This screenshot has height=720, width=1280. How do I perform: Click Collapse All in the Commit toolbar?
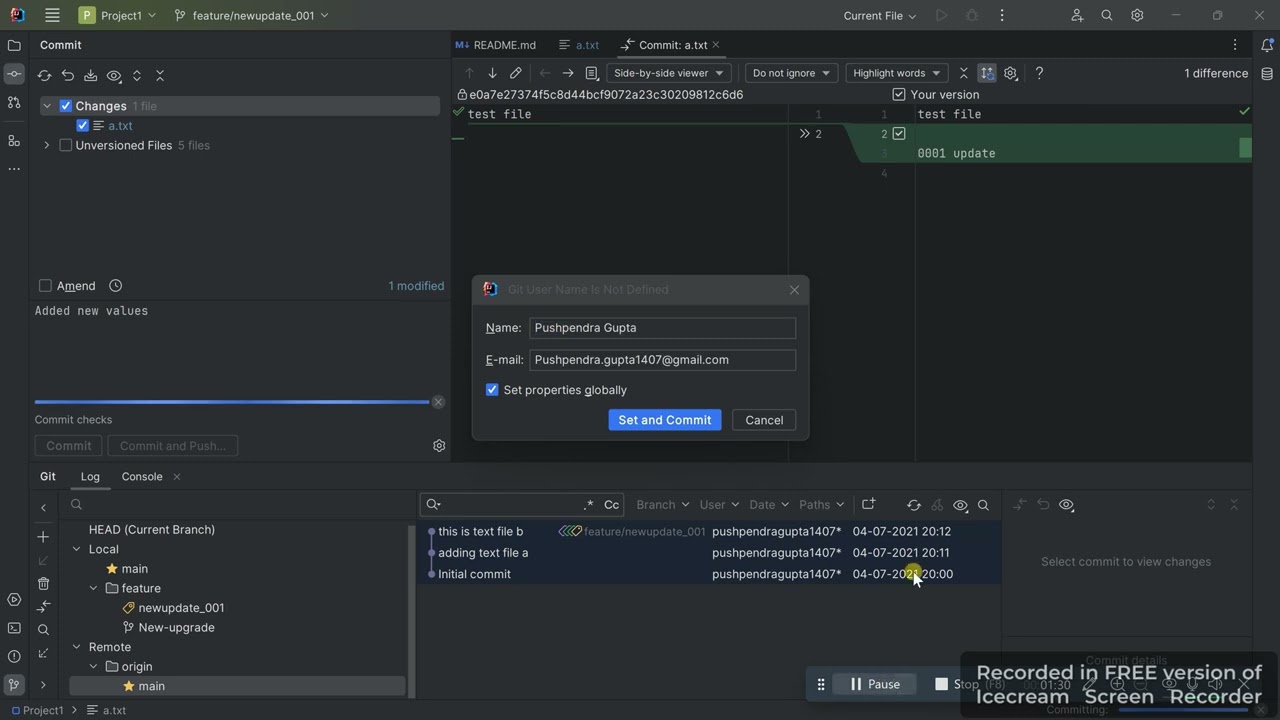(x=159, y=76)
